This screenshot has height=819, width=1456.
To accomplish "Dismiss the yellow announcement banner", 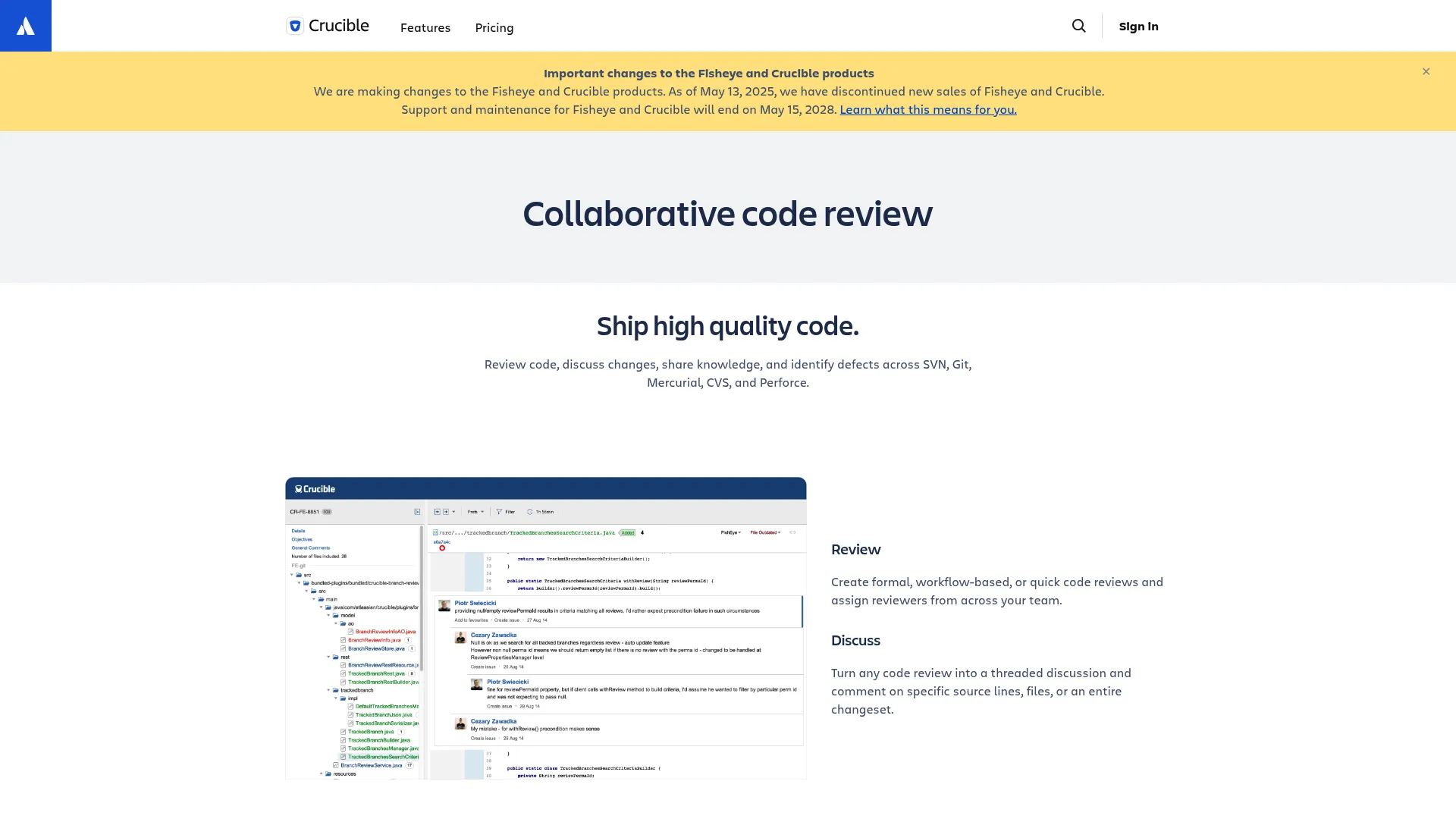I will pyautogui.click(x=1426, y=71).
